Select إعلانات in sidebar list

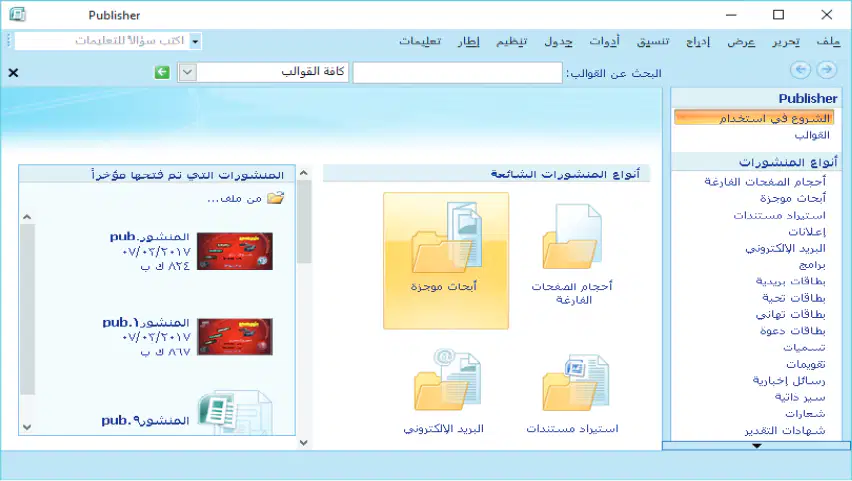807,232
